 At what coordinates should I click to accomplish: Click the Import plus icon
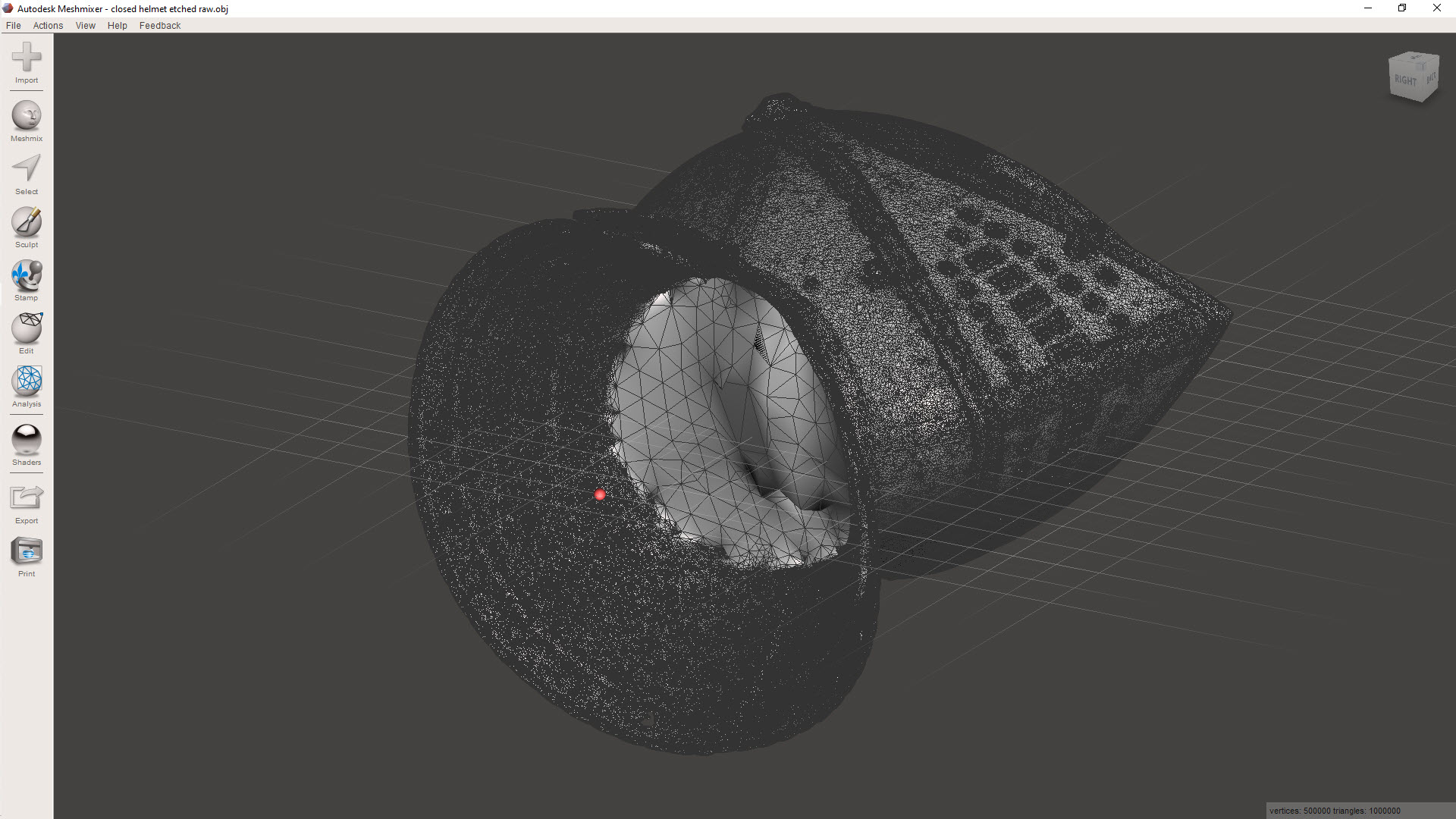pyautogui.click(x=27, y=58)
